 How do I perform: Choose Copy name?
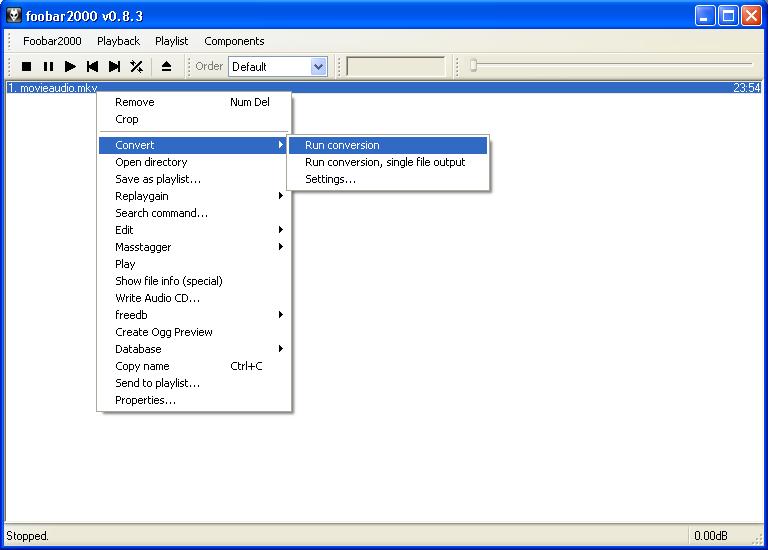[x=194, y=366]
